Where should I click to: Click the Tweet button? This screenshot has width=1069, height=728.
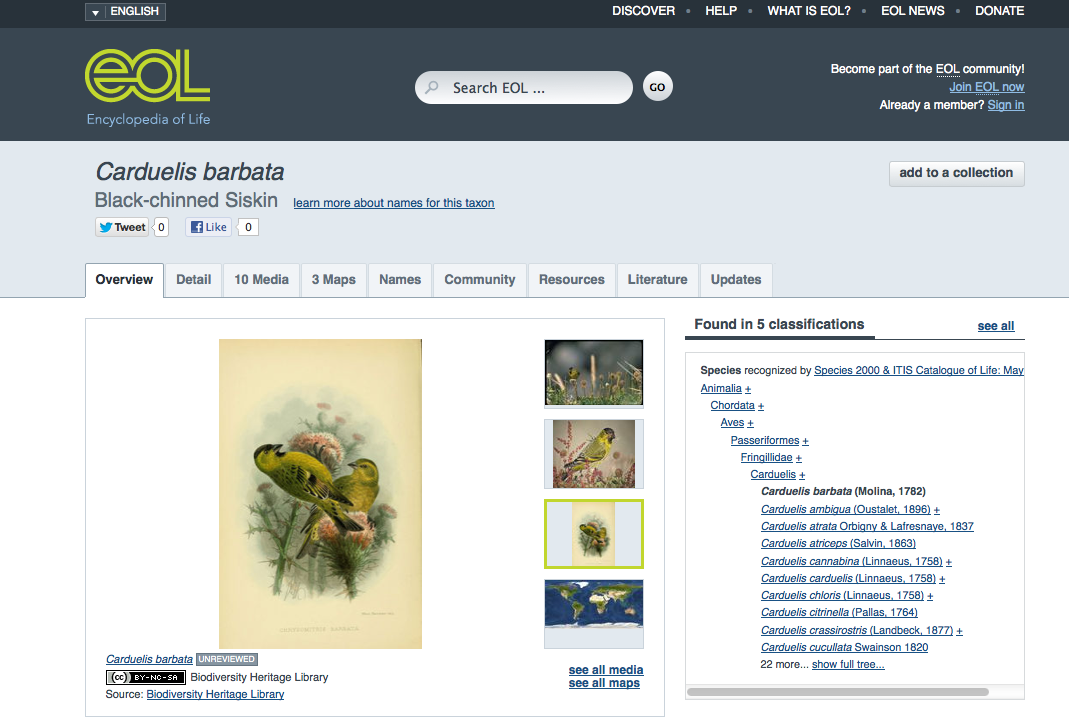point(122,227)
